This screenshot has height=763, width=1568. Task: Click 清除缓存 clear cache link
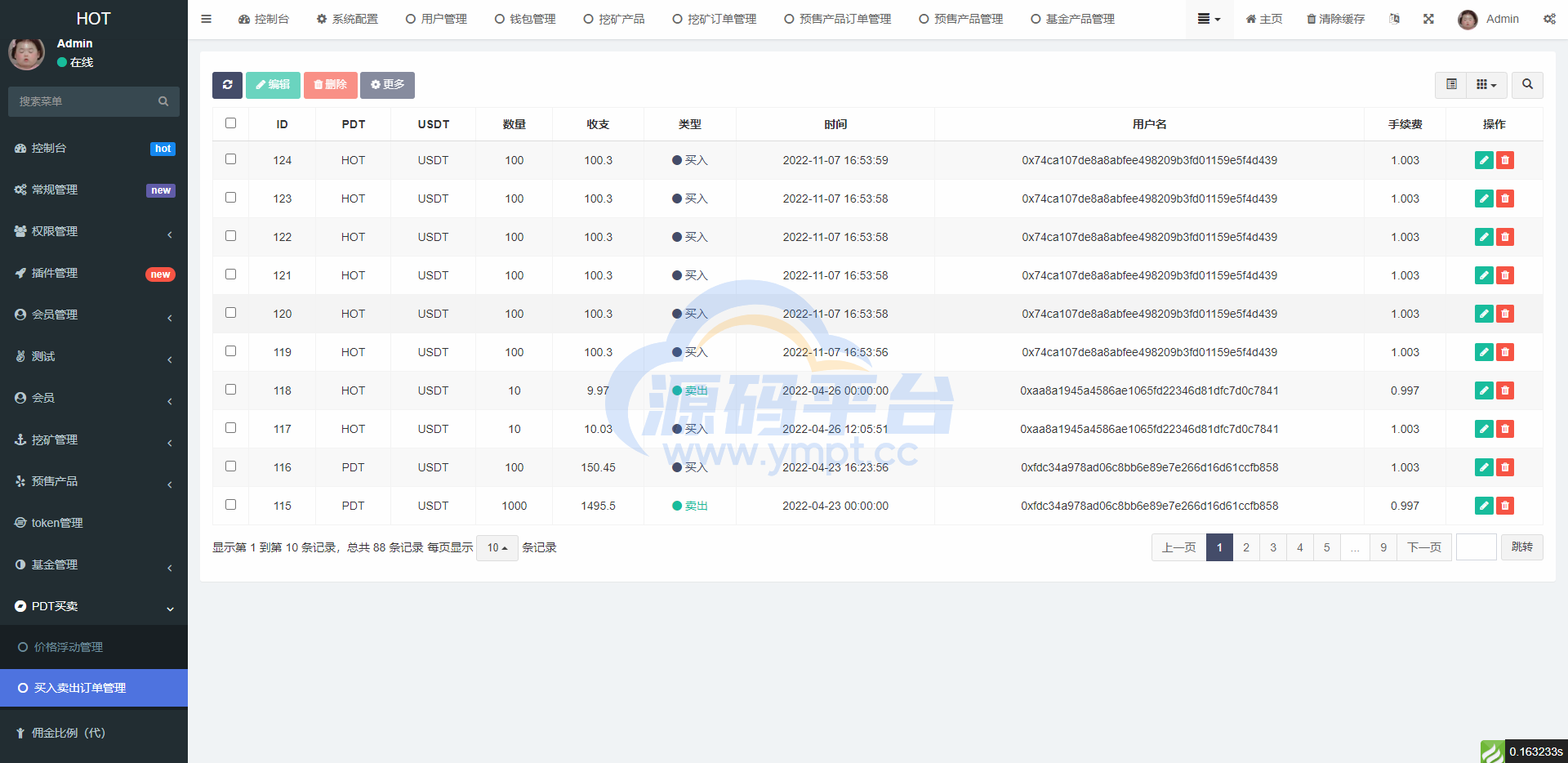click(1335, 19)
